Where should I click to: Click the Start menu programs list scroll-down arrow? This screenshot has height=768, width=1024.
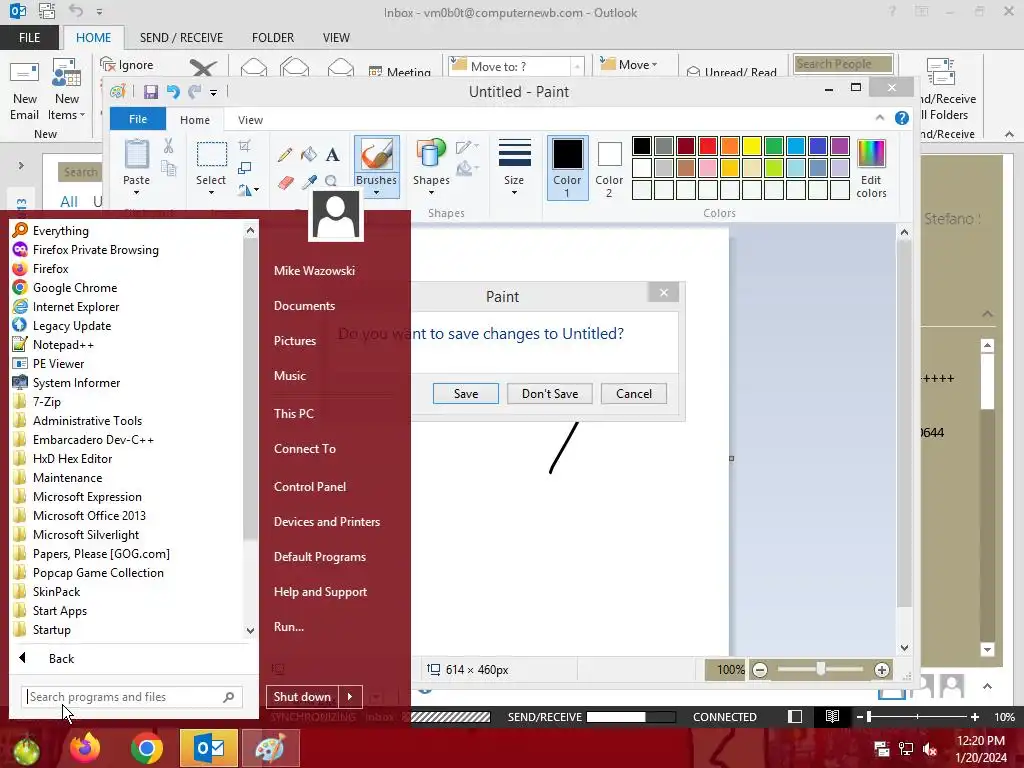coord(251,631)
